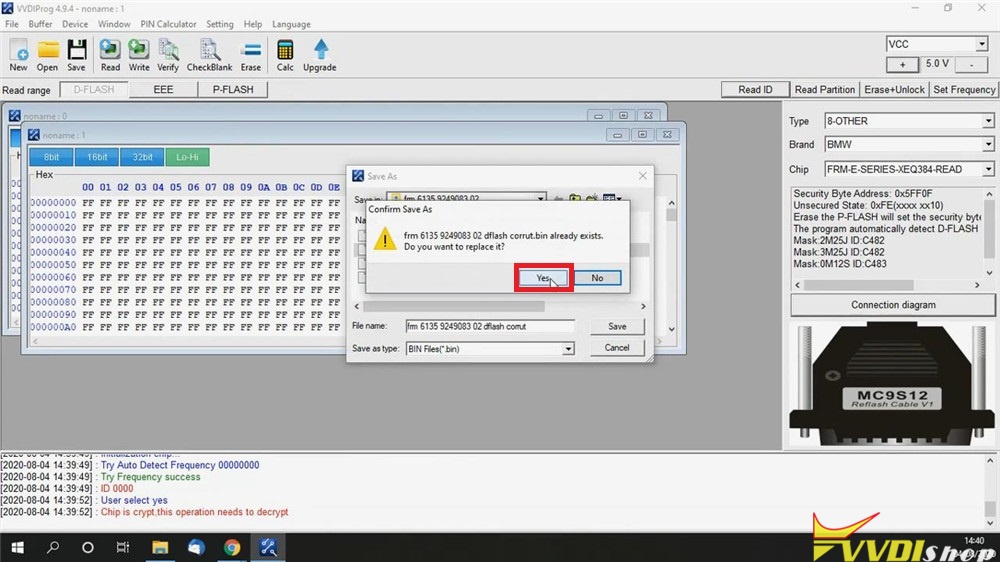
Task: Click the Set Frequency button
Action: [964, 89]
